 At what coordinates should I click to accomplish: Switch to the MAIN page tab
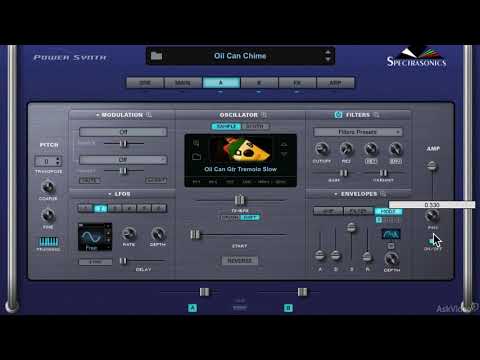point(183,83)
